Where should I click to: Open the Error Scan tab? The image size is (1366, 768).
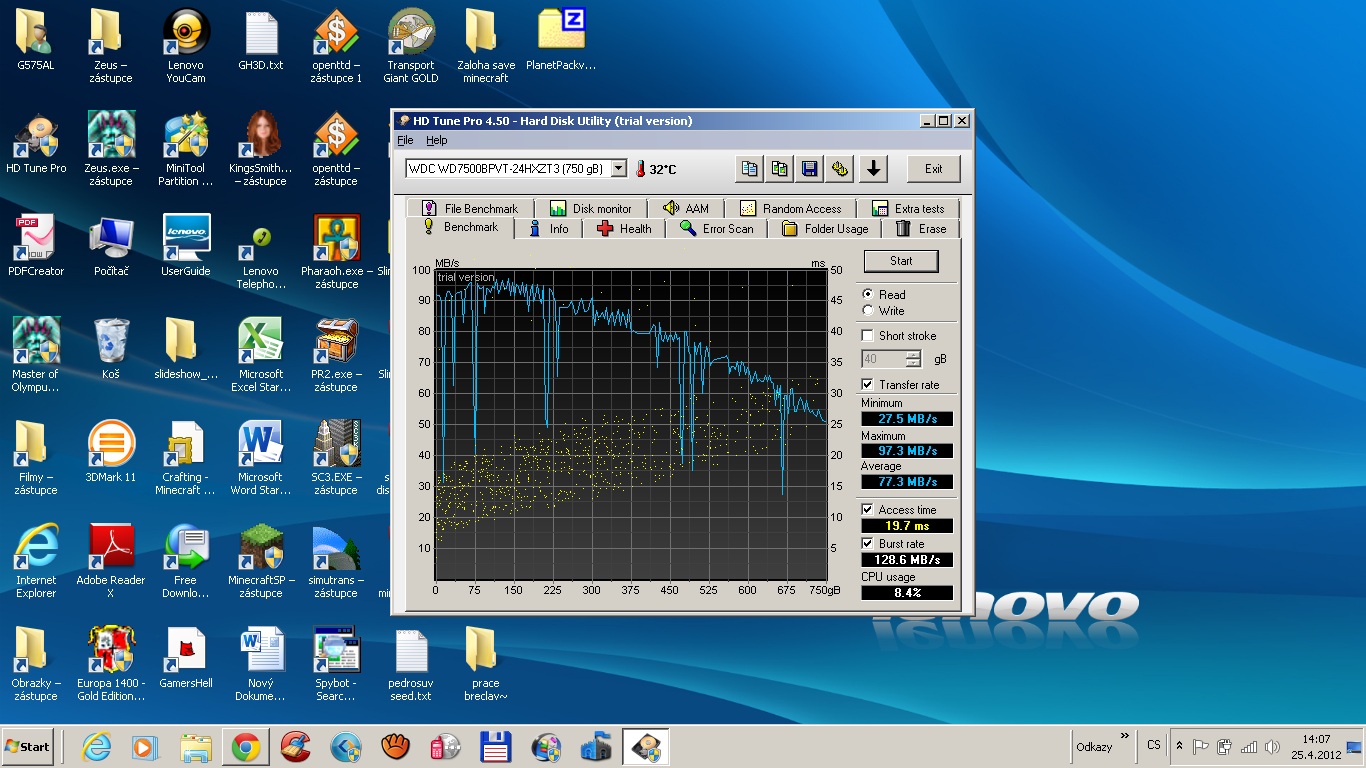[x=717, y=229]
